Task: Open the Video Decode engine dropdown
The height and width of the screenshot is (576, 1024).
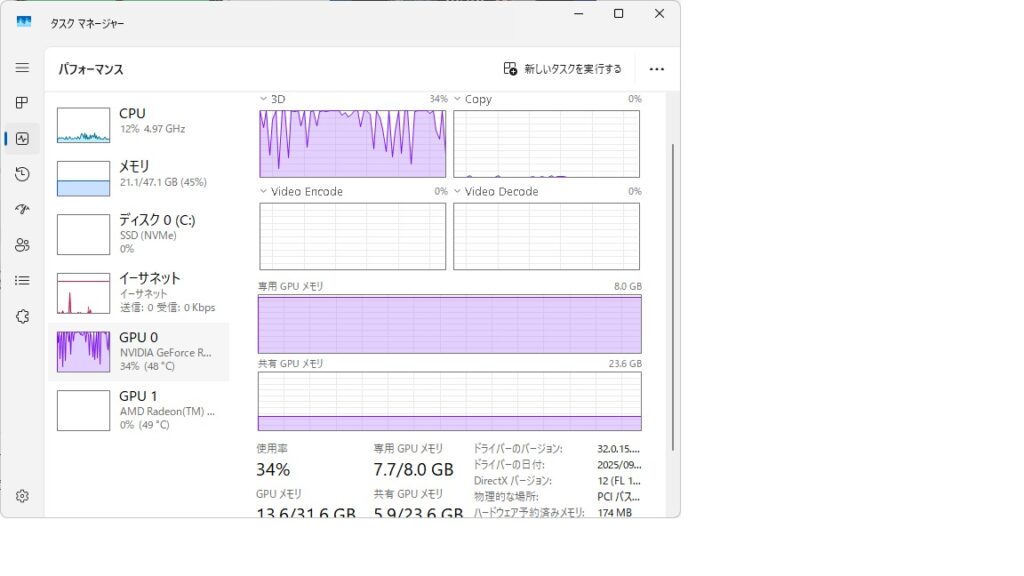Action: [458, 191]
